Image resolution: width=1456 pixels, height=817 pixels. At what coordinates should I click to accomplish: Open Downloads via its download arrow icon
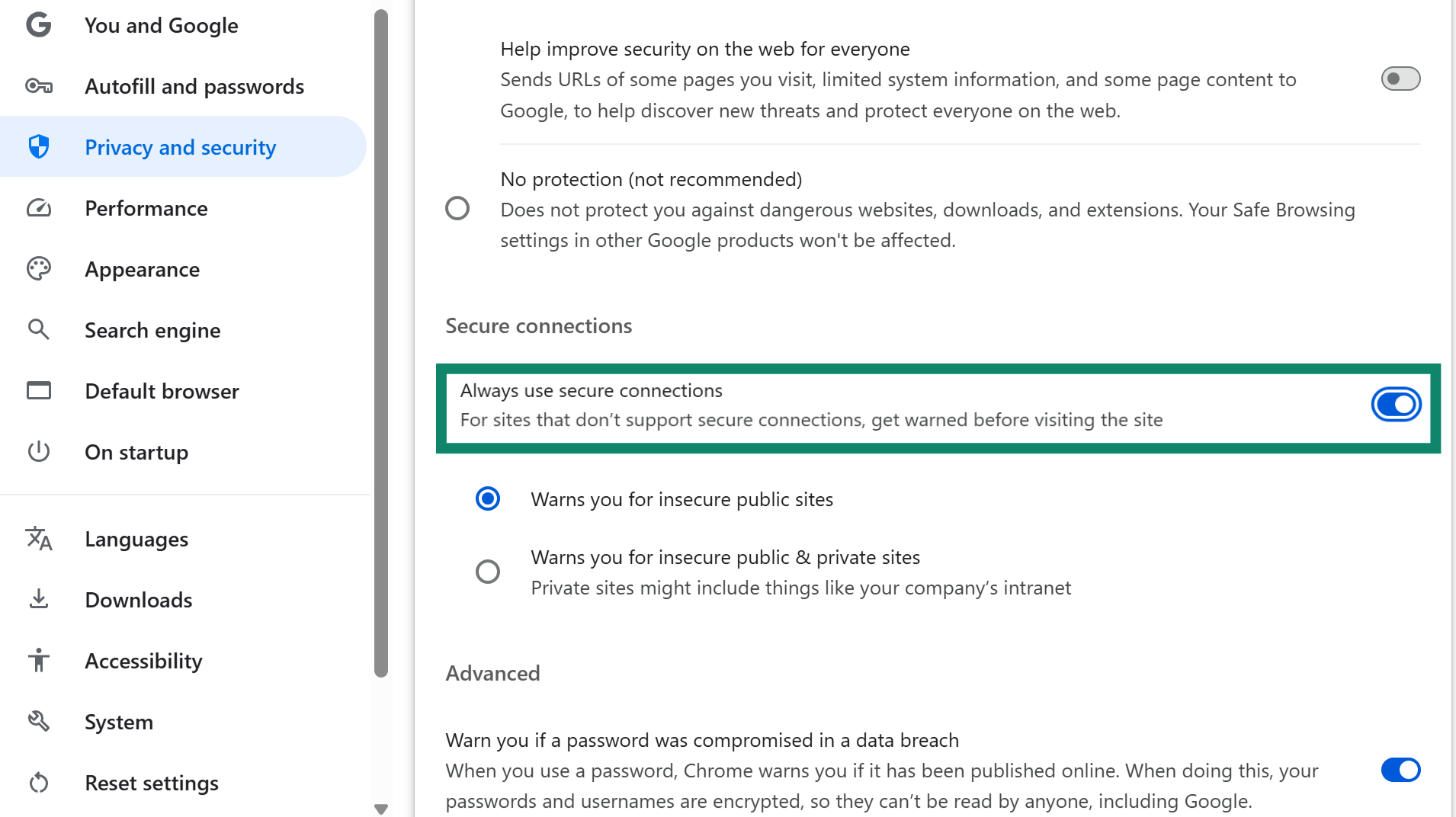[38, 599]
